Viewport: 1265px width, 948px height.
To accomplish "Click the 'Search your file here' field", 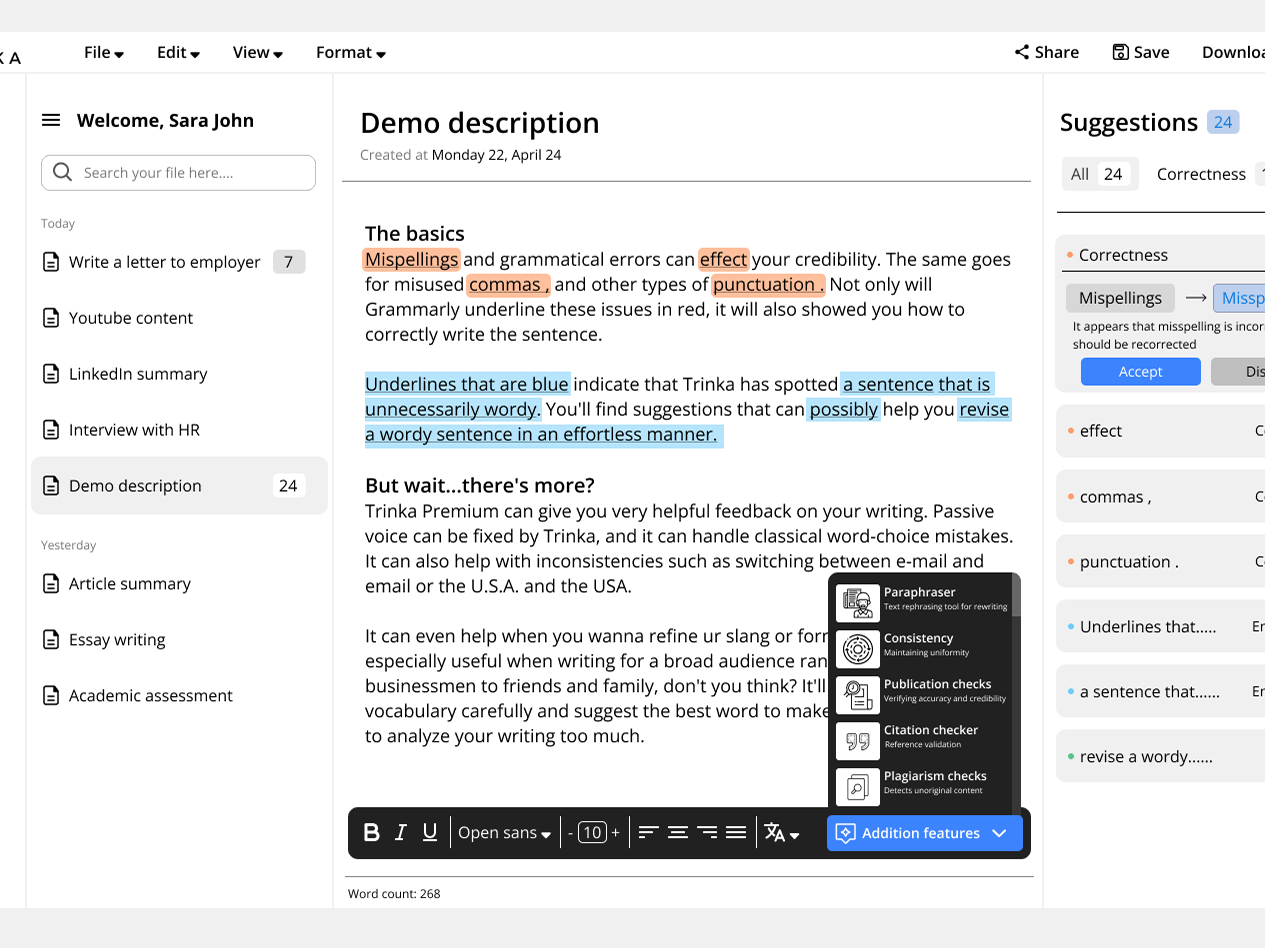I will click(x=178, y=173).
